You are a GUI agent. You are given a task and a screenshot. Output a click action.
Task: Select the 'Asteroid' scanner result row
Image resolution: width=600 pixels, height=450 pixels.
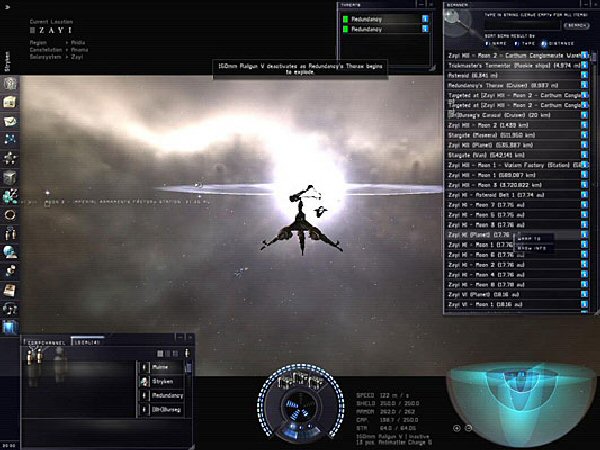513,75
